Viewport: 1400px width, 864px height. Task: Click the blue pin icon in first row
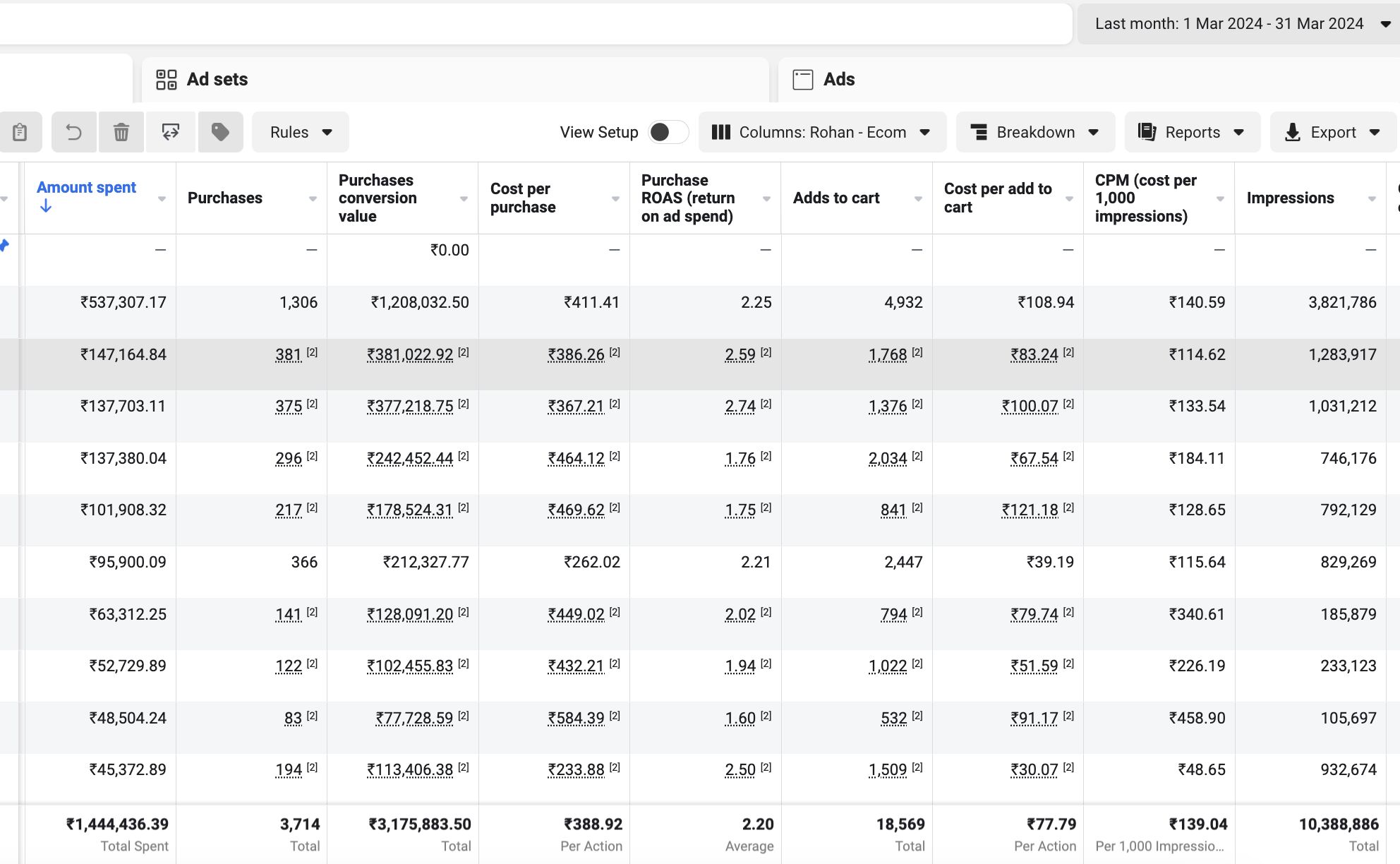(x=4, y=246)
